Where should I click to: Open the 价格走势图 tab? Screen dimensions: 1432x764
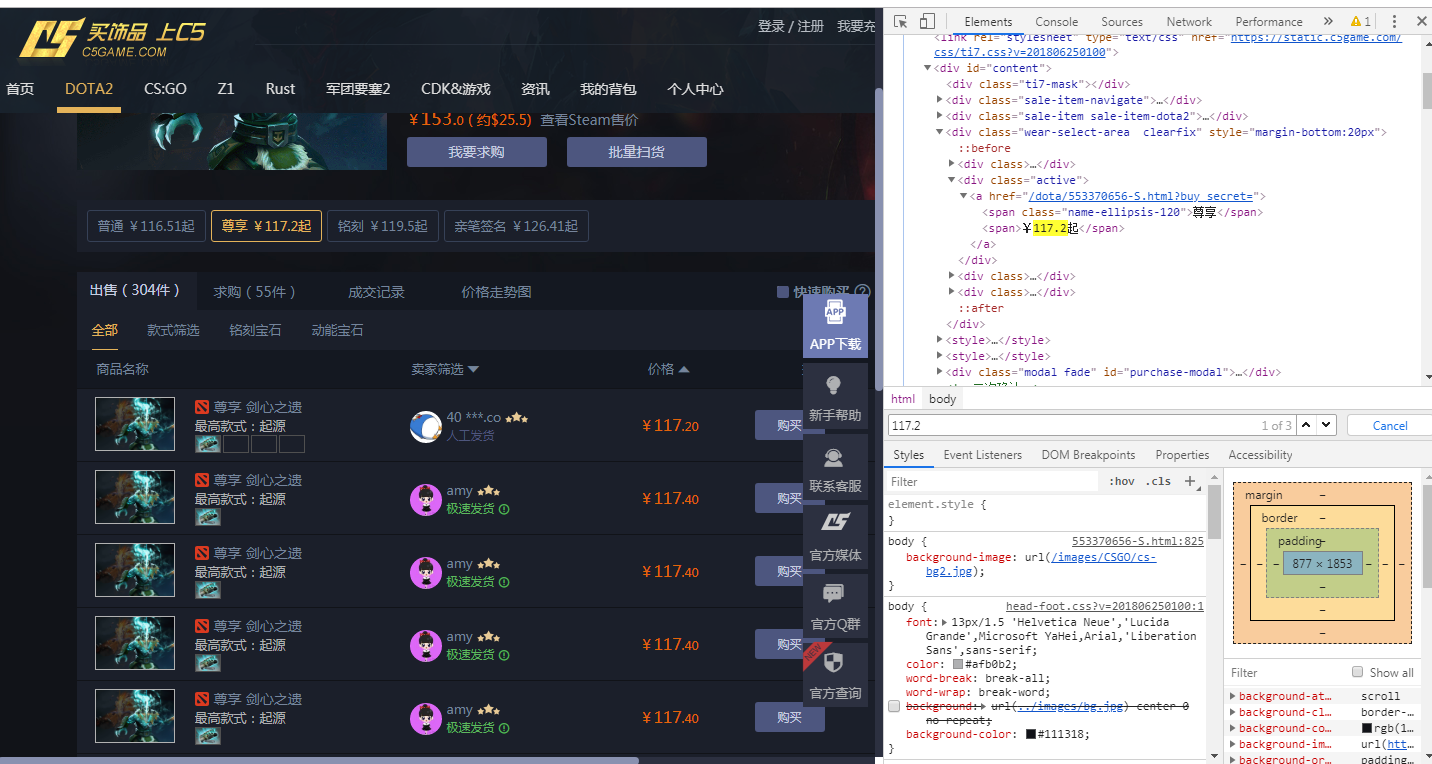point(496,292)
